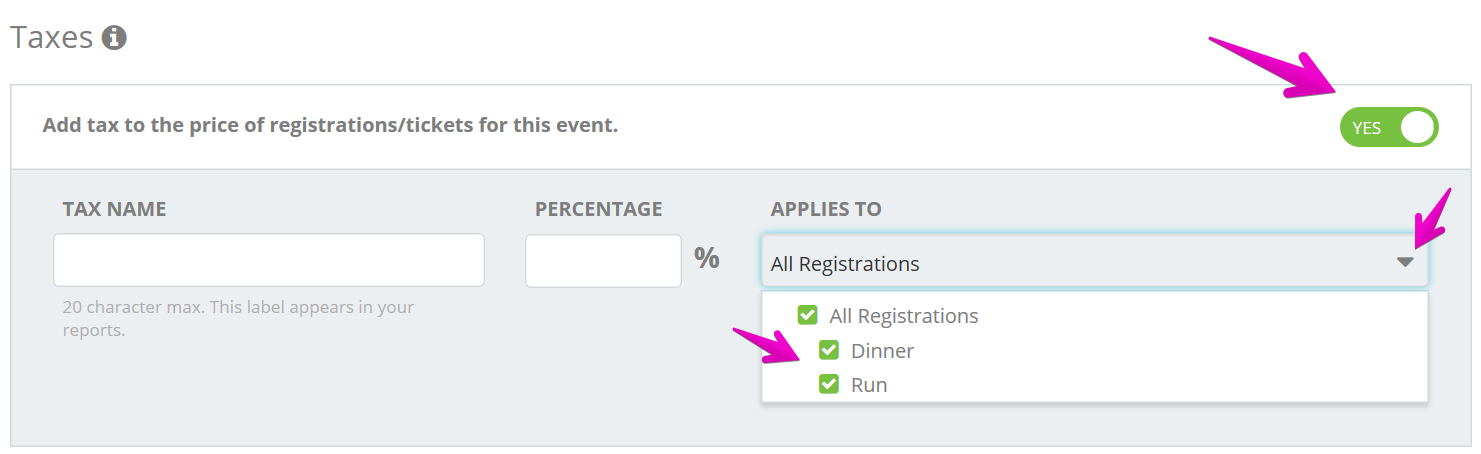Uncheck the All Registrations checkbox
1481x454 pixels.
click(x=807, y=315)
